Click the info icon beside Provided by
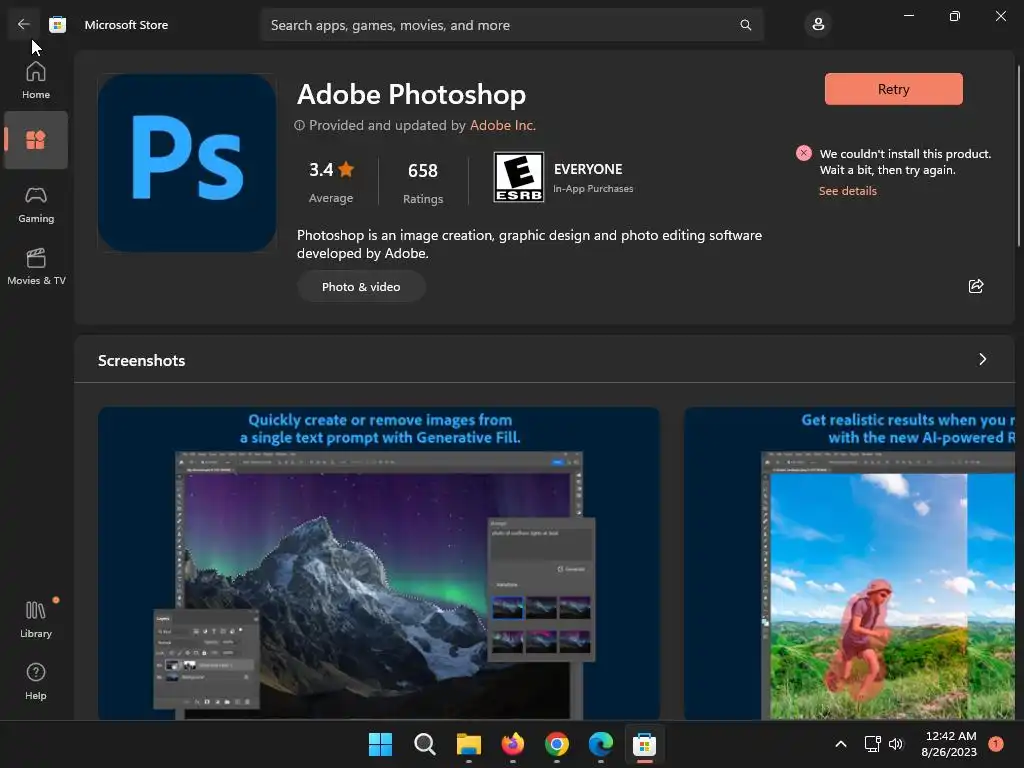Screen dimensions: 1024x768 pyautogui.click(x=299, y=125)
